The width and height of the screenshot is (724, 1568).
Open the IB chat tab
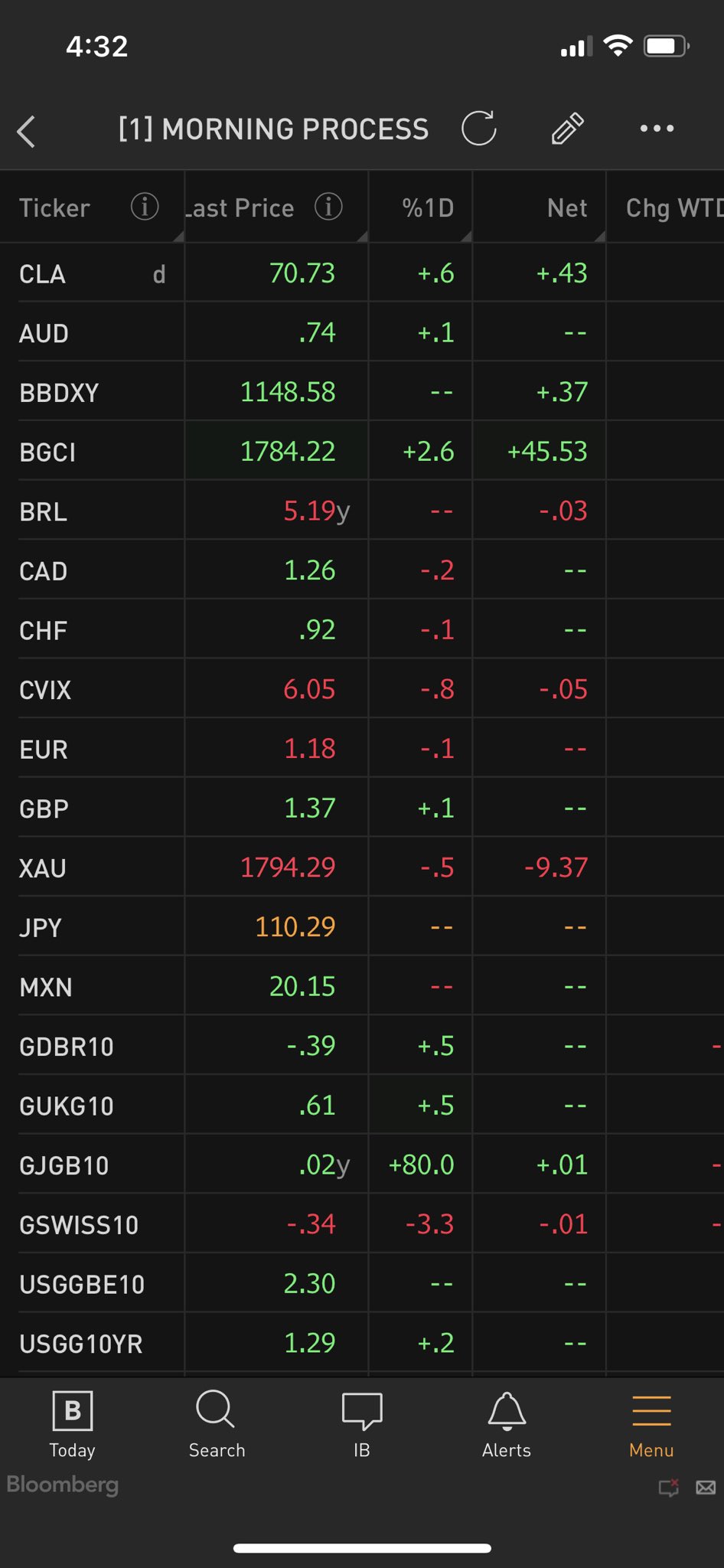click(x=362, y=1424)
